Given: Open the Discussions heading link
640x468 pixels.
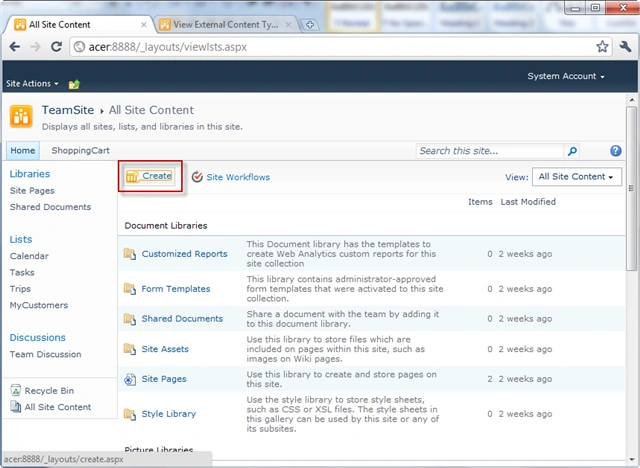Looking at the screenshot, I should point(38,338).
